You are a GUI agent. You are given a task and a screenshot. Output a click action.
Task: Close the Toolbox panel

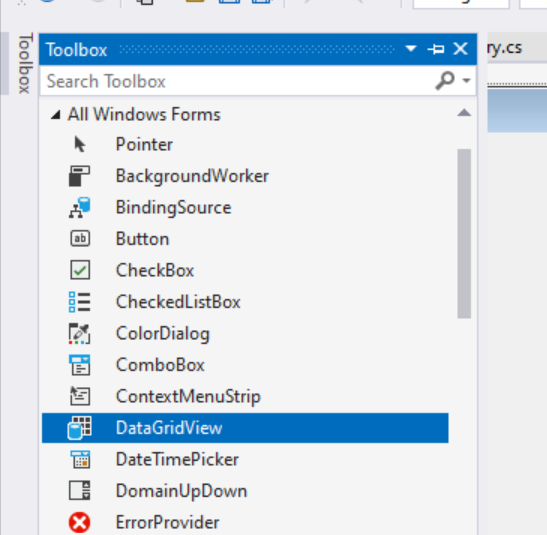pyautogui.click(x=460, y=49)
